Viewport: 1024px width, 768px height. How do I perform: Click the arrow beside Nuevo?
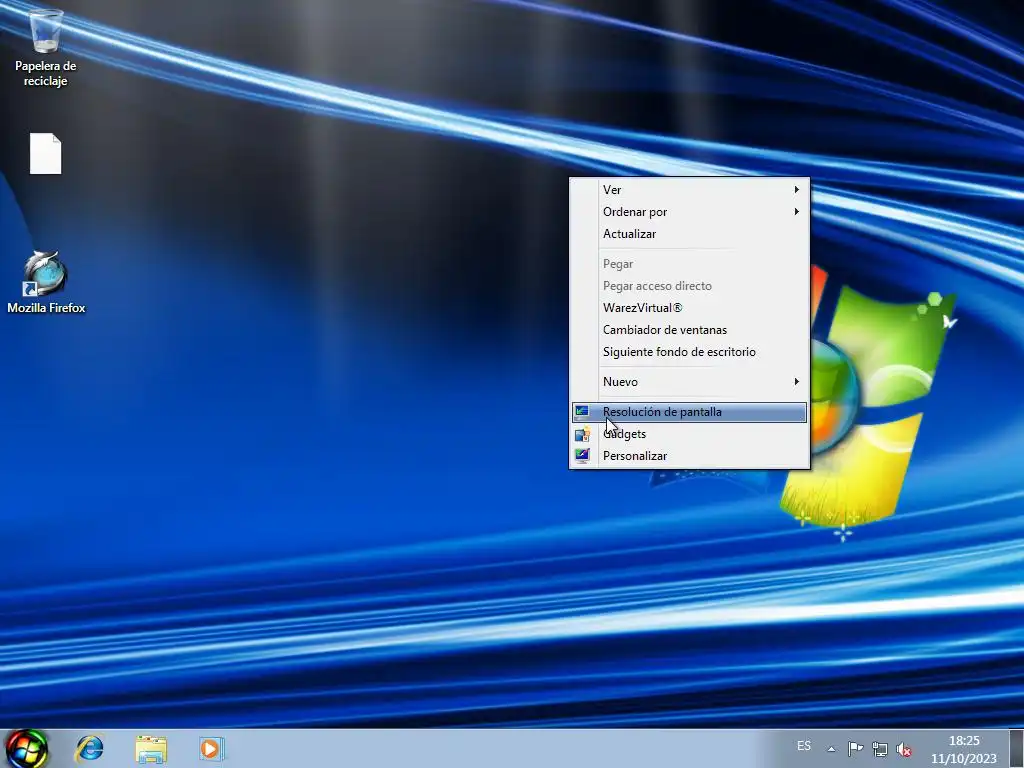797,381
